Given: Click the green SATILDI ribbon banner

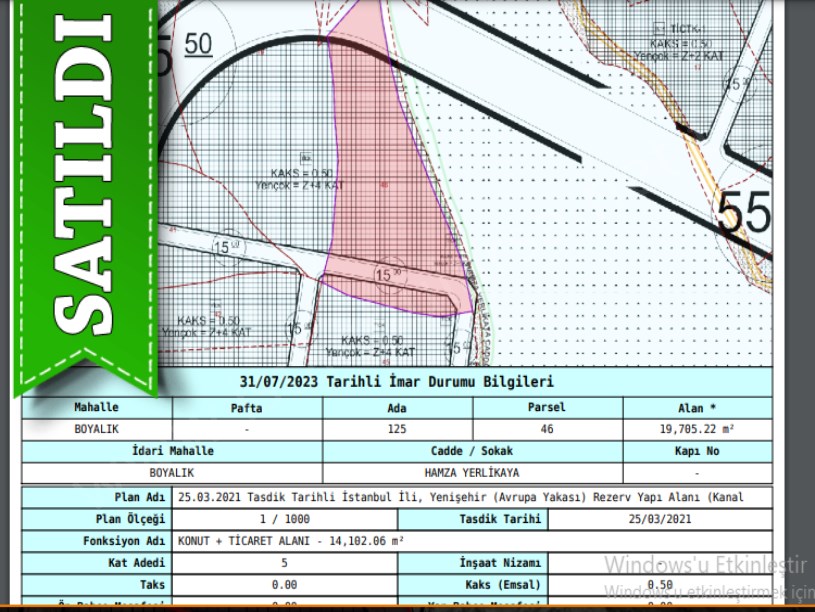Looking at the screenshot, I should [85, 190].
